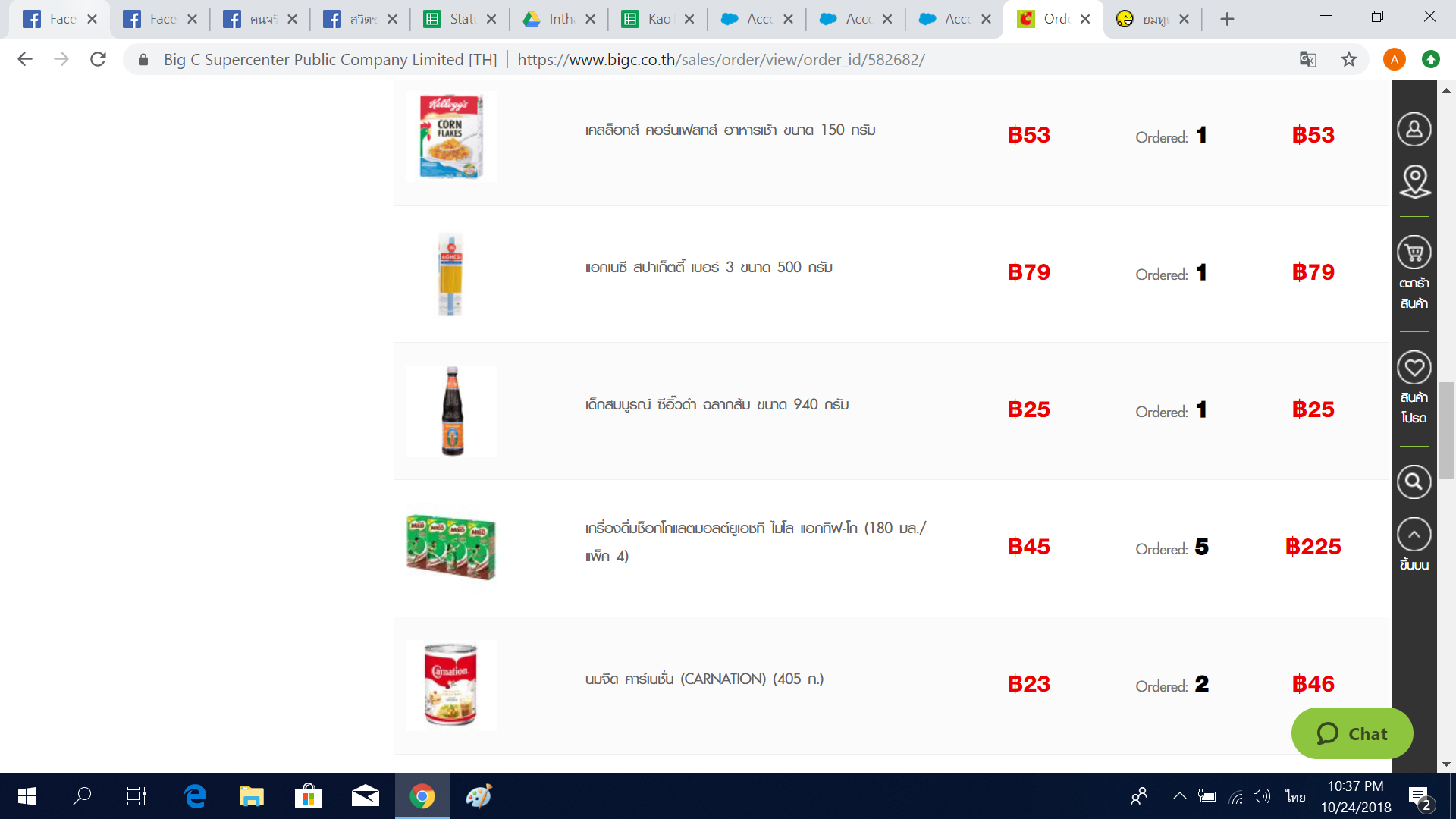Open the shopping cart icon
Viewport: 1456px width, 819px height.
[1414, 253]
